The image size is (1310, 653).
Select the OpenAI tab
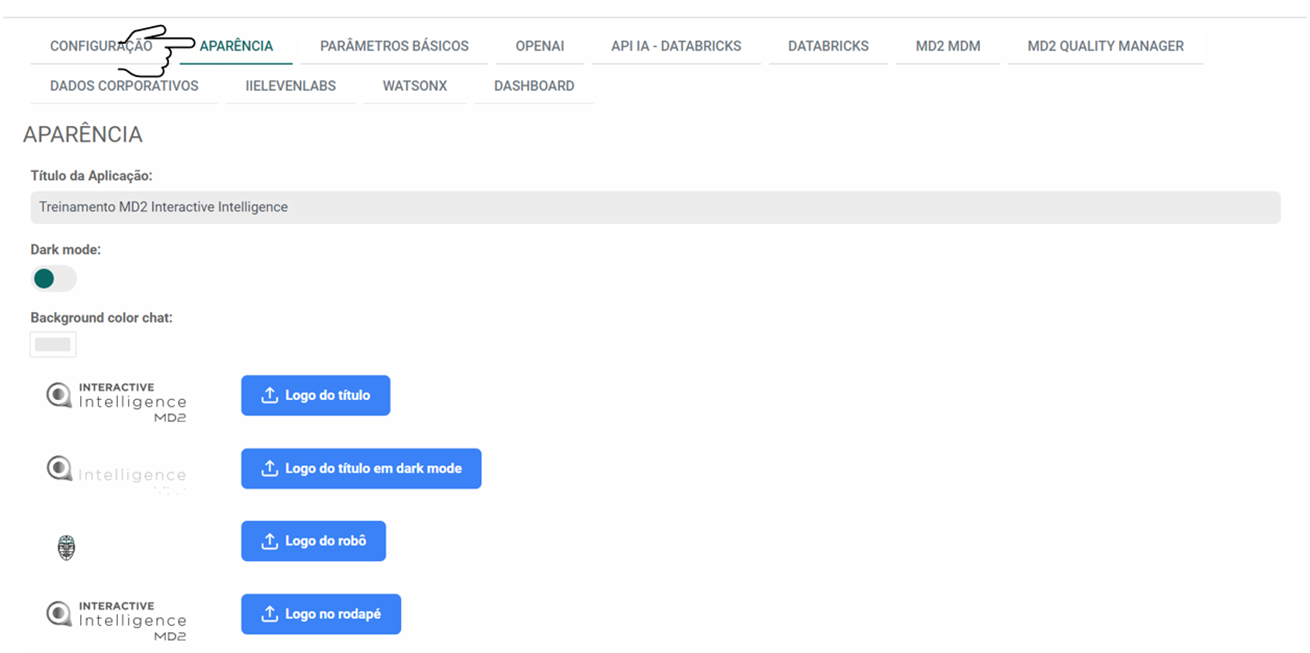point(540,46)
